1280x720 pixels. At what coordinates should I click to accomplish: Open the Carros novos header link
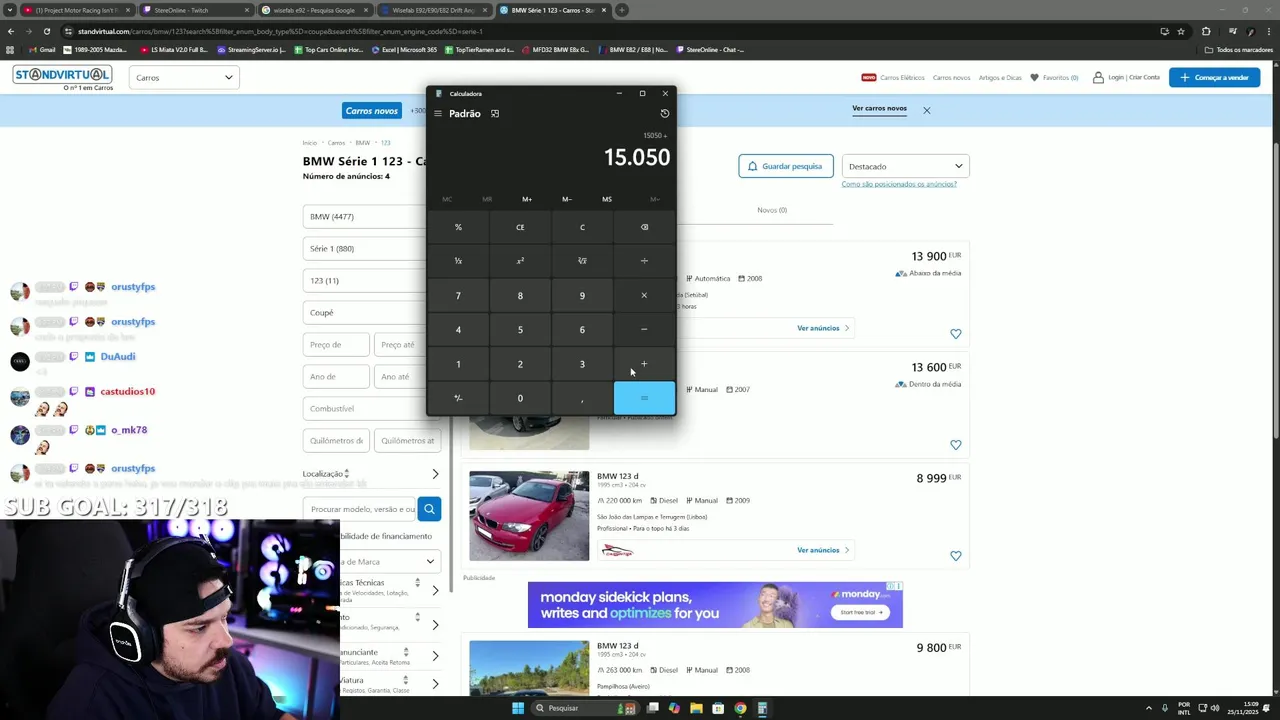coord(951,77)
